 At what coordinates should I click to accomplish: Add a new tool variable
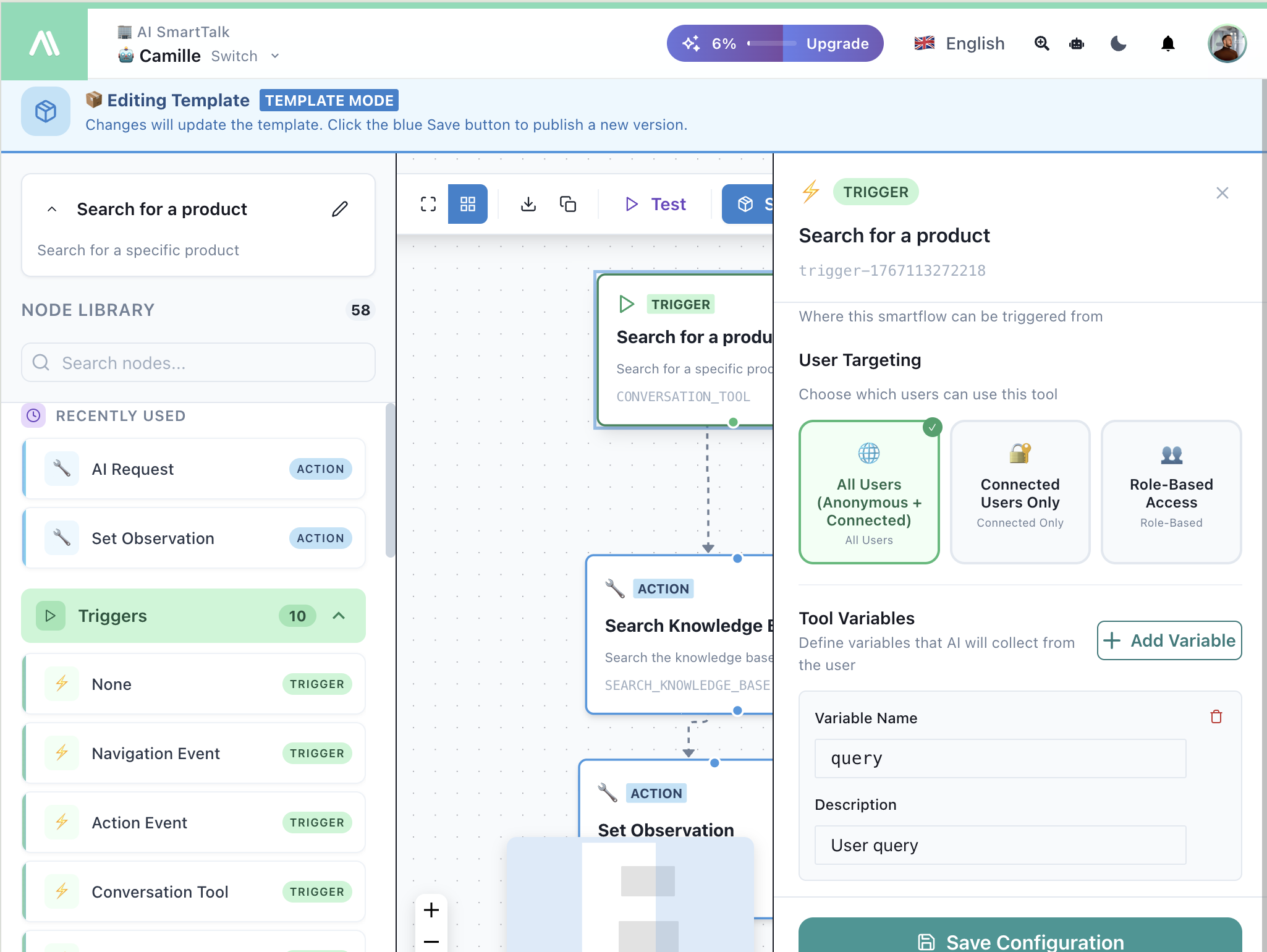click(1169, 640)
